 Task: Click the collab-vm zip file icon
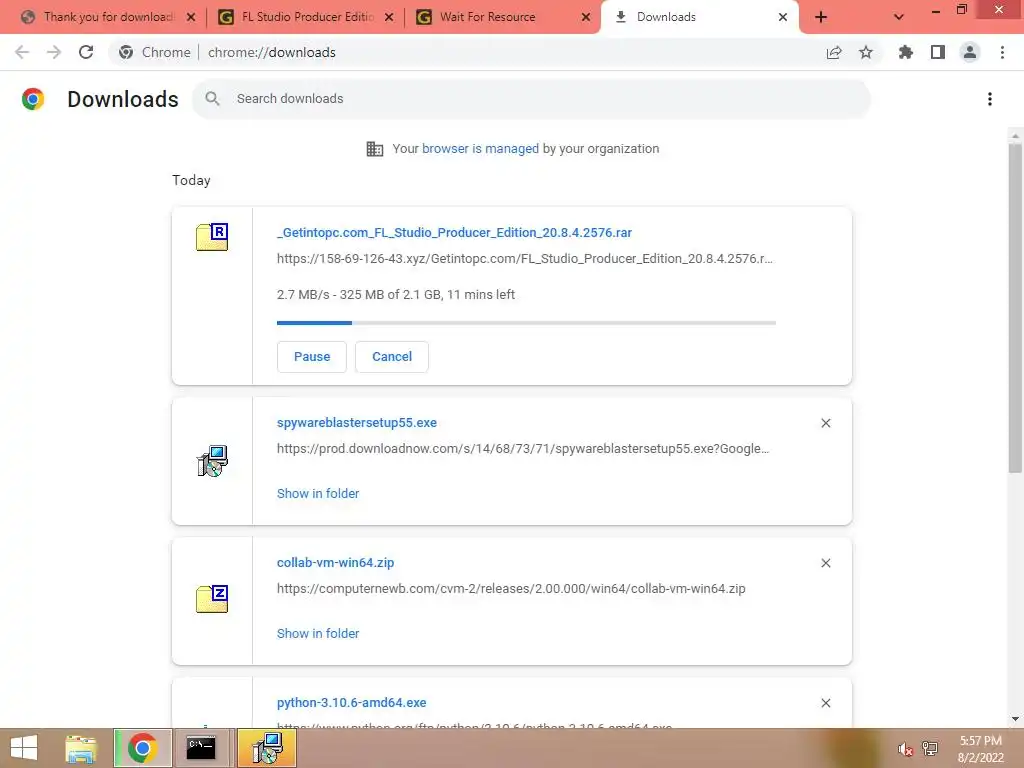click(x=212, y=599)
